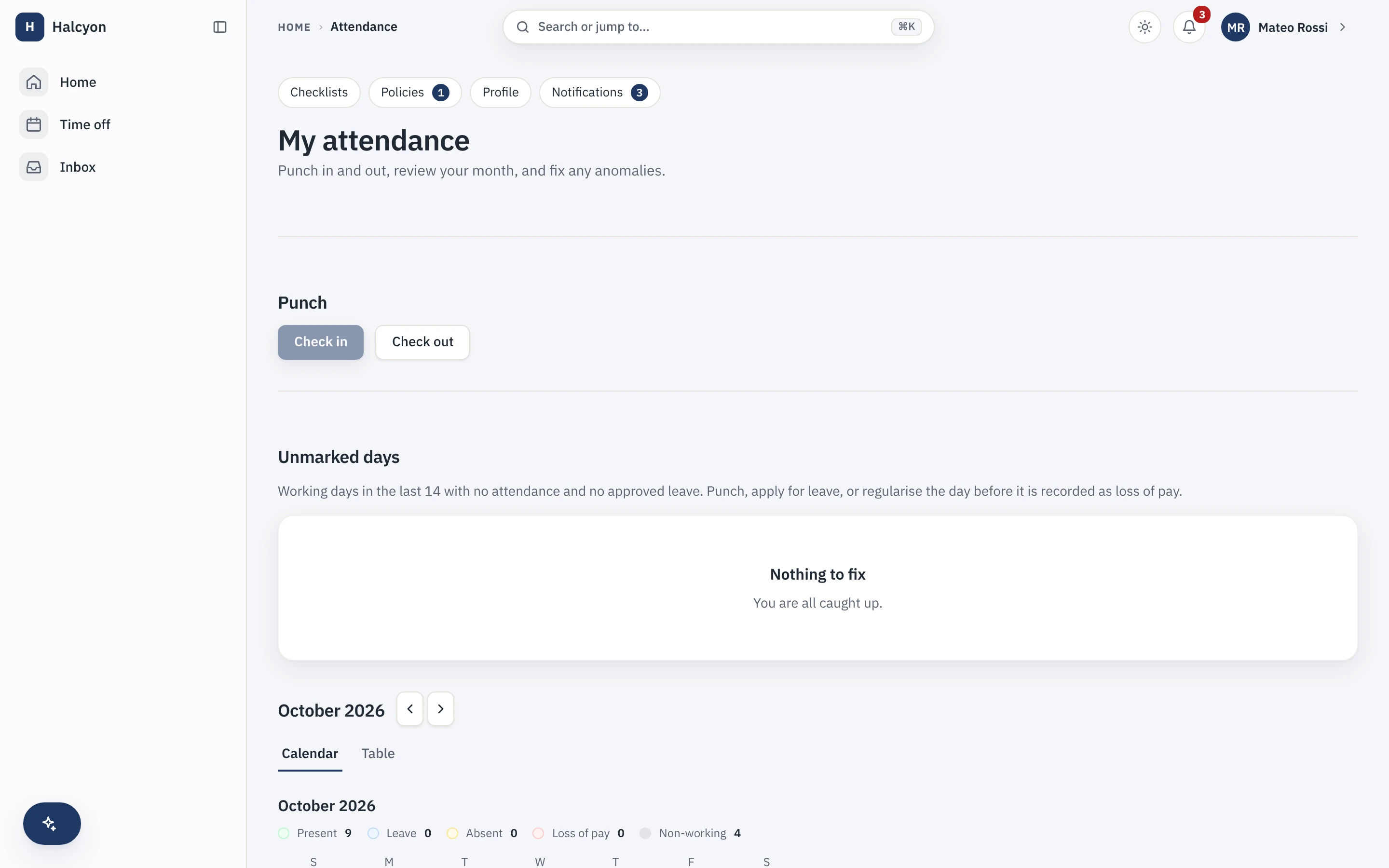Open the Inbox tray icon
The image size is (1389, 868).
(34, 167)
